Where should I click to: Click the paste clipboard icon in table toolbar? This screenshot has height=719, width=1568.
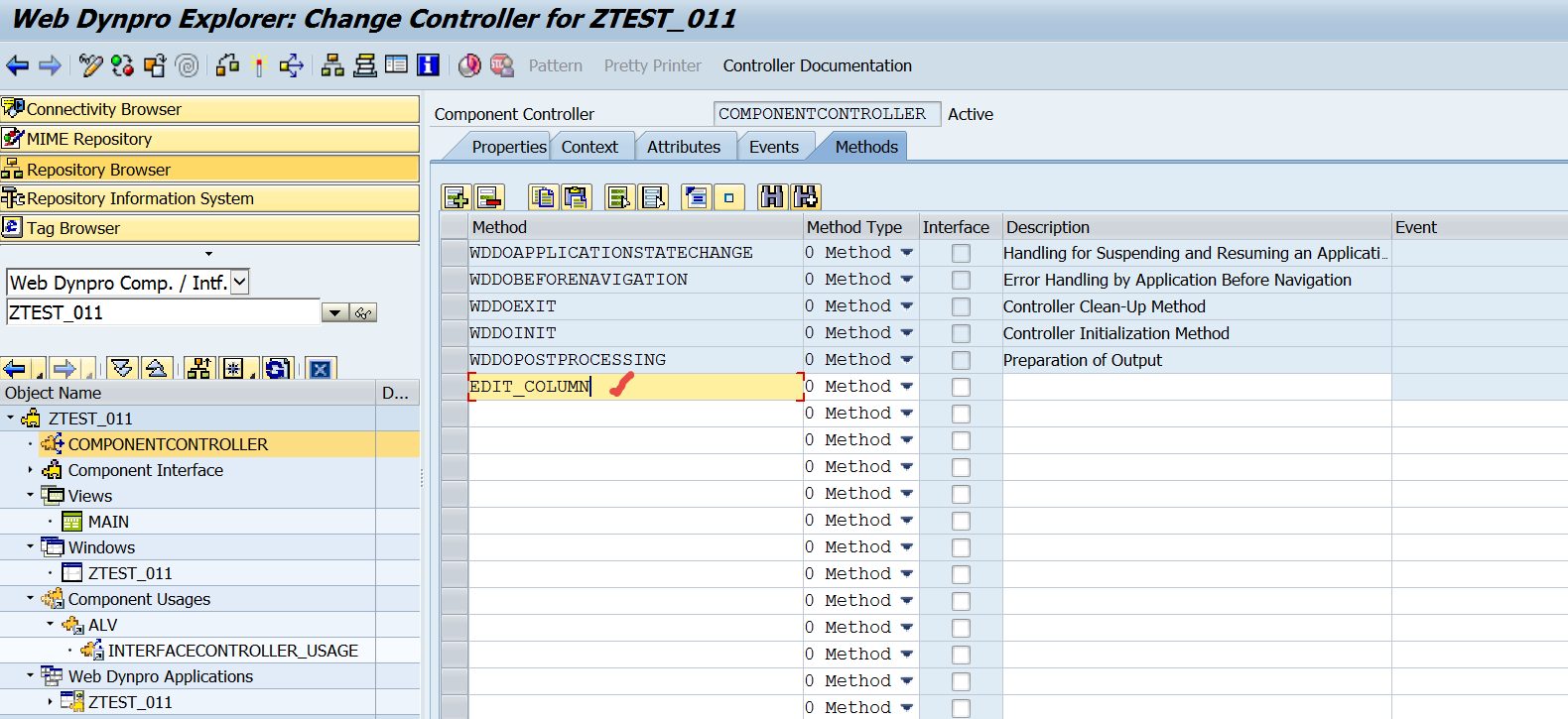point(576,197)
